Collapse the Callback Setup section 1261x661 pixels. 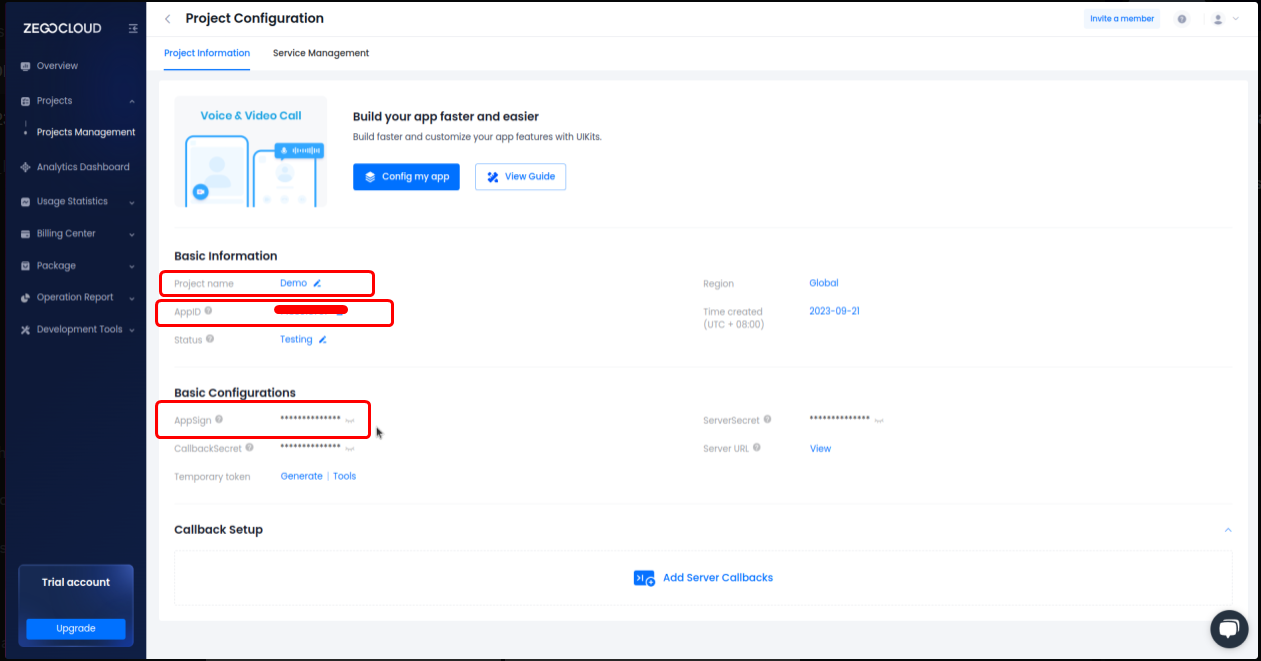pyautogui.click(x=1228, y=530)
